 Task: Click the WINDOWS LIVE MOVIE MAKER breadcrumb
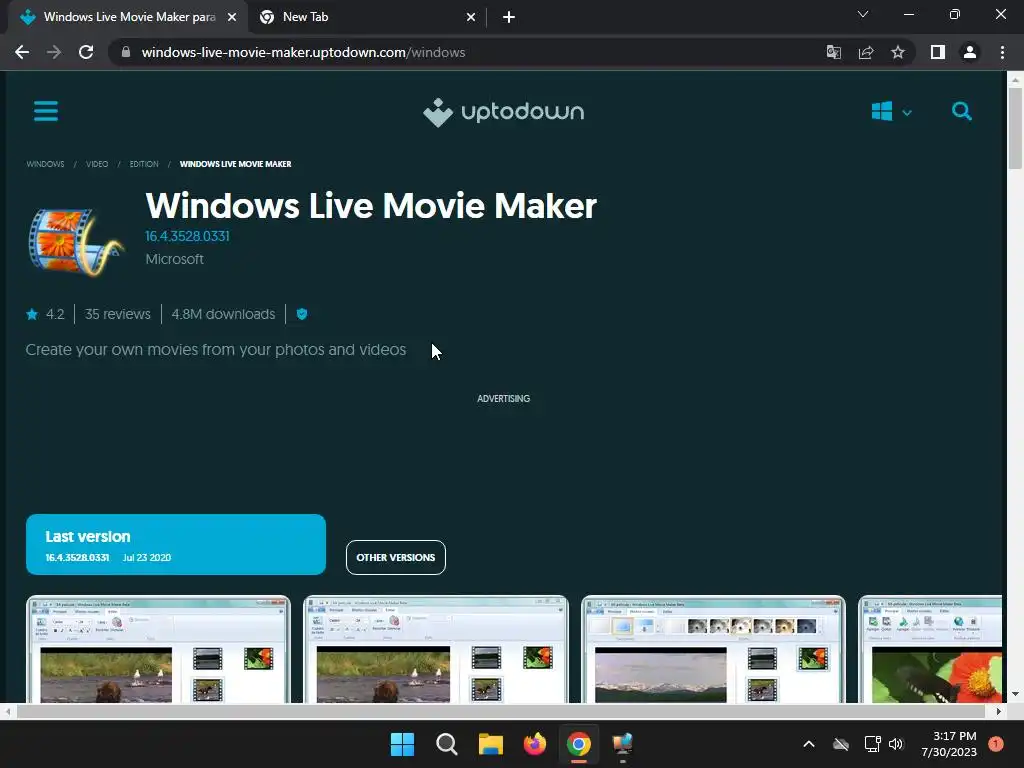[x=235, y=164]
